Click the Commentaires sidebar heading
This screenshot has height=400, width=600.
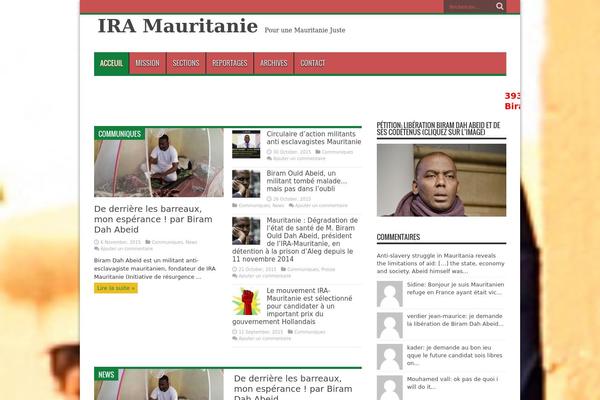click(398, 237)
